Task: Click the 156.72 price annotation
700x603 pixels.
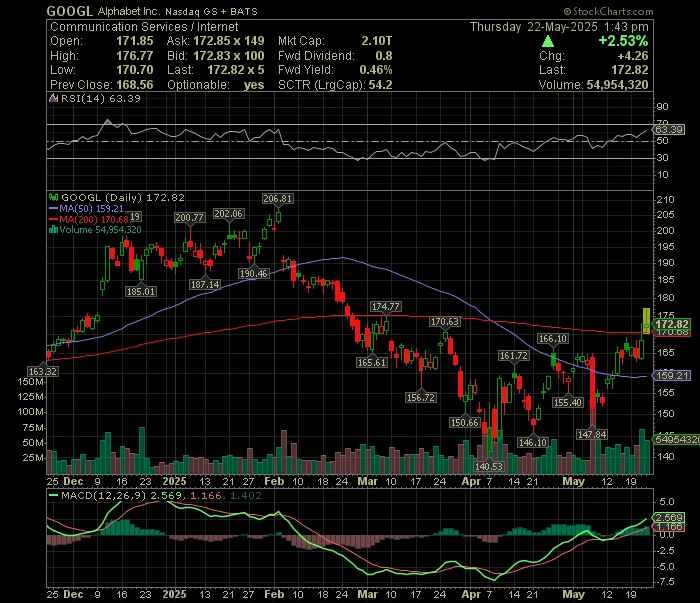Action: pyautogui.click(x=421, y=397)
